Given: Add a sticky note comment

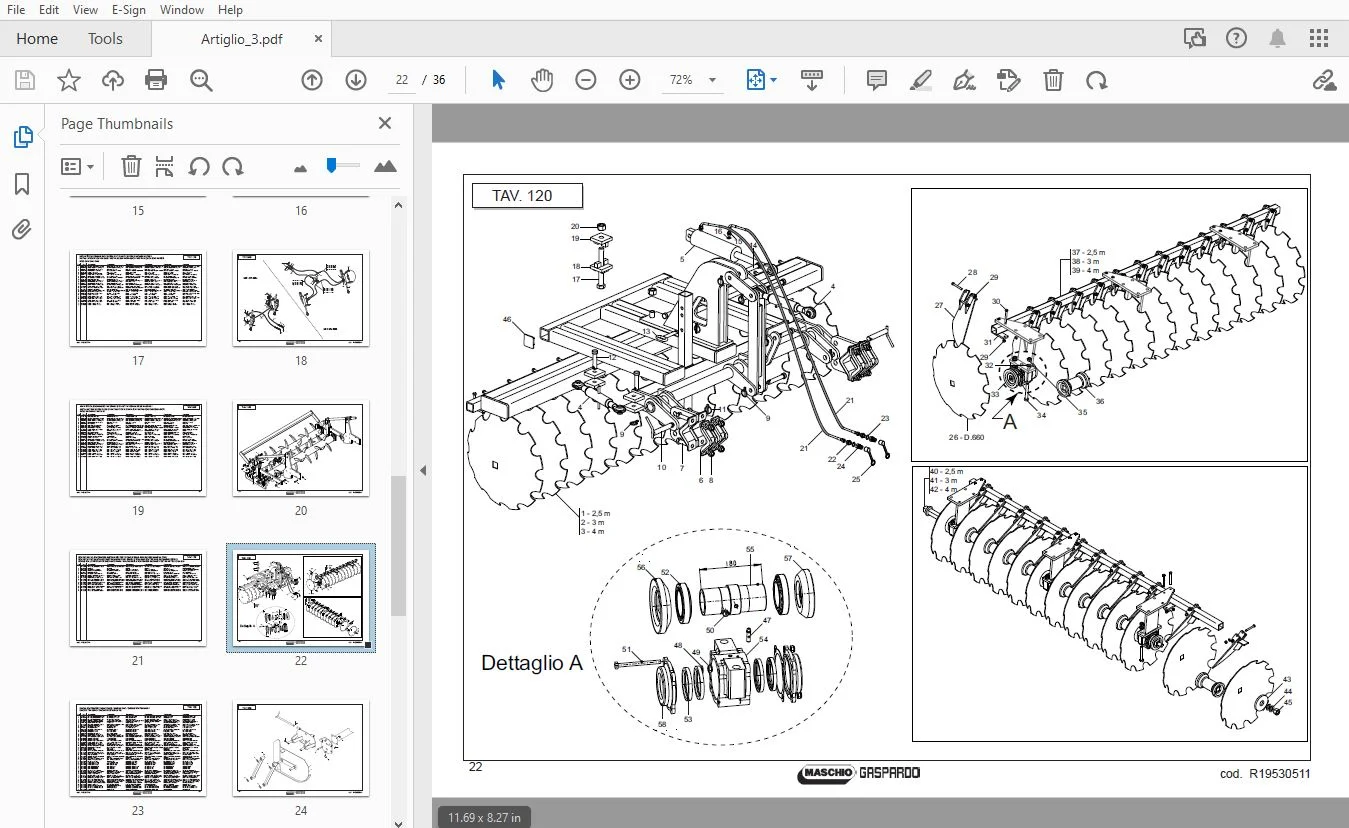Looking at the screenshot, I should (877, 80).
